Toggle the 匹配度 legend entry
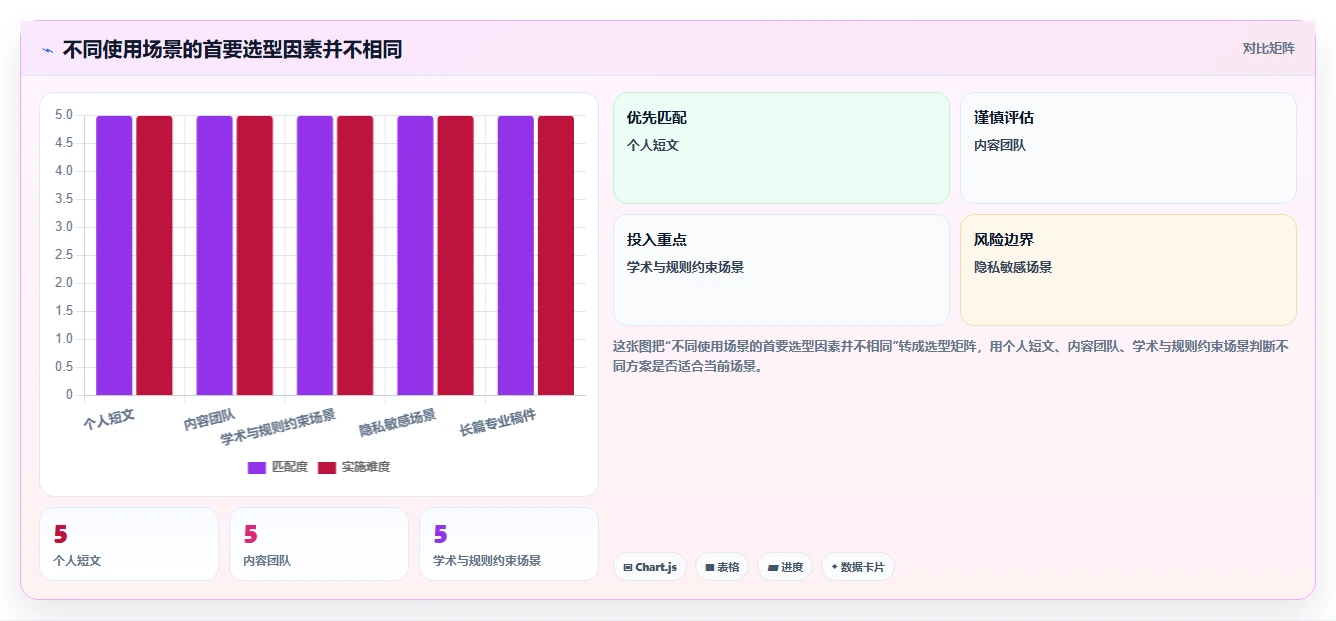 278,467
